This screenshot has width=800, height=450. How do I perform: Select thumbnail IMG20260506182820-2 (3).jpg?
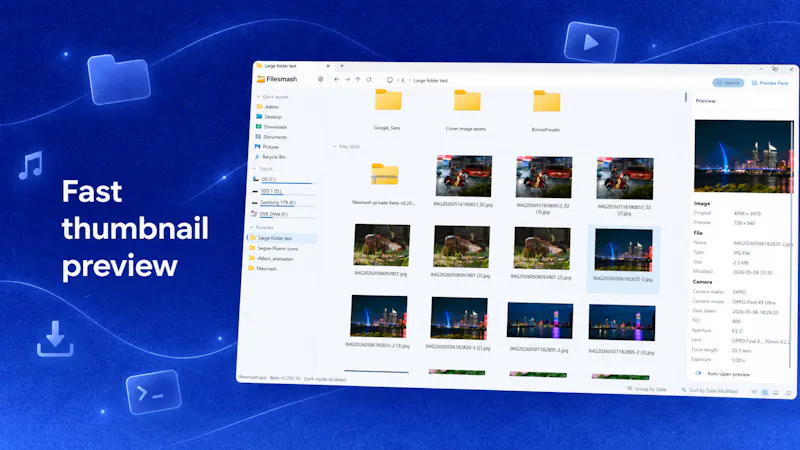(x=379, y=316)
